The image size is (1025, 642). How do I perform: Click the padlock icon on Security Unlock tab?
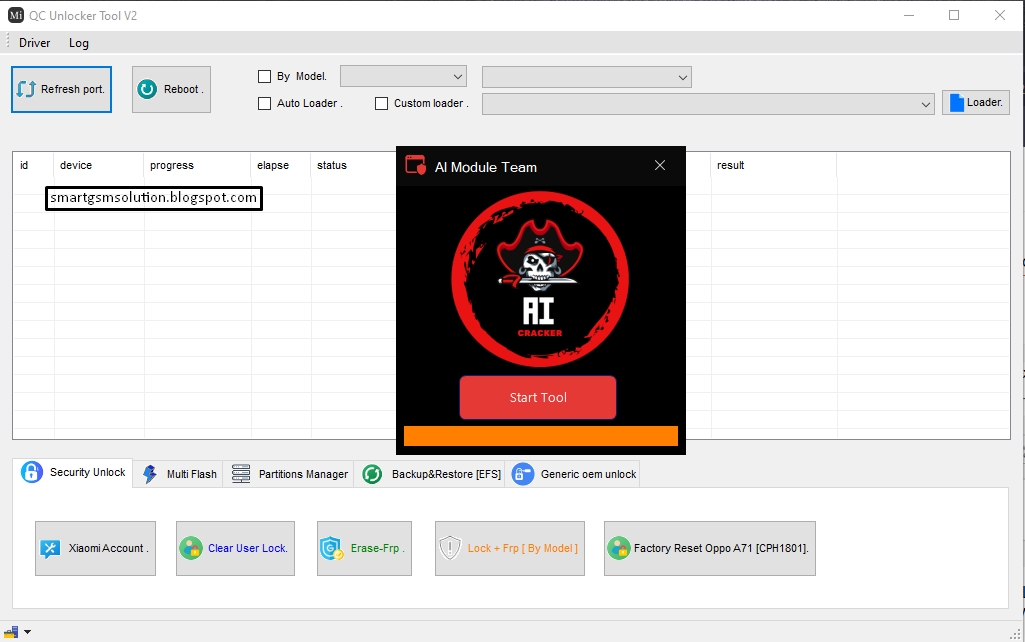click(31, 471)
